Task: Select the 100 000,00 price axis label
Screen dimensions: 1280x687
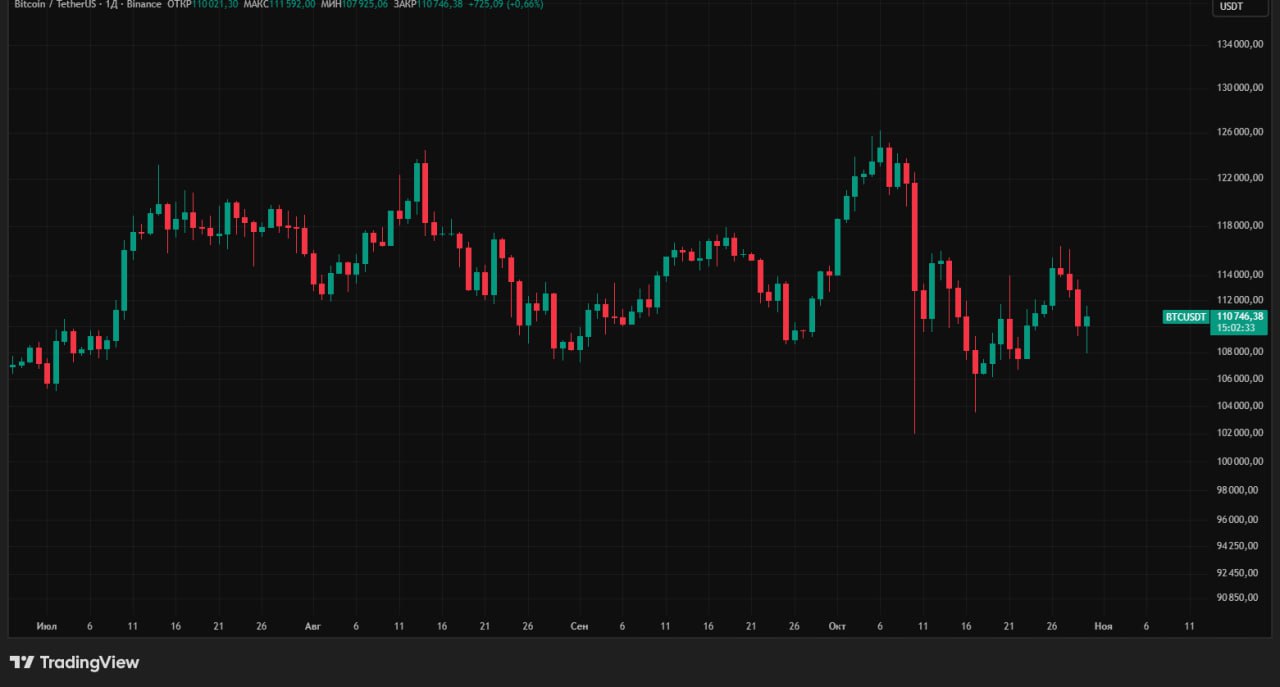Action: [x=1240, y=462]
